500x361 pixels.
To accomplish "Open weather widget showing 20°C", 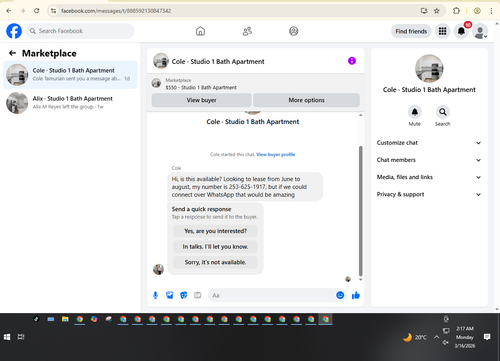I will (415, 337).
